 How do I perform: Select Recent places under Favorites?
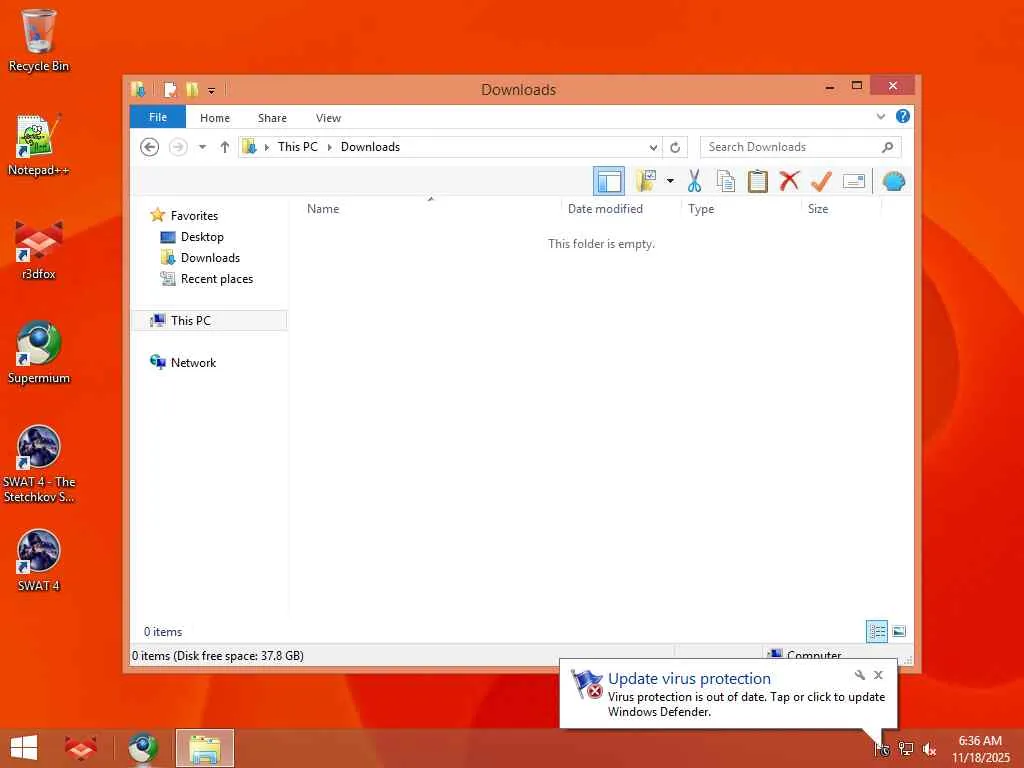(x=217, y=279)
